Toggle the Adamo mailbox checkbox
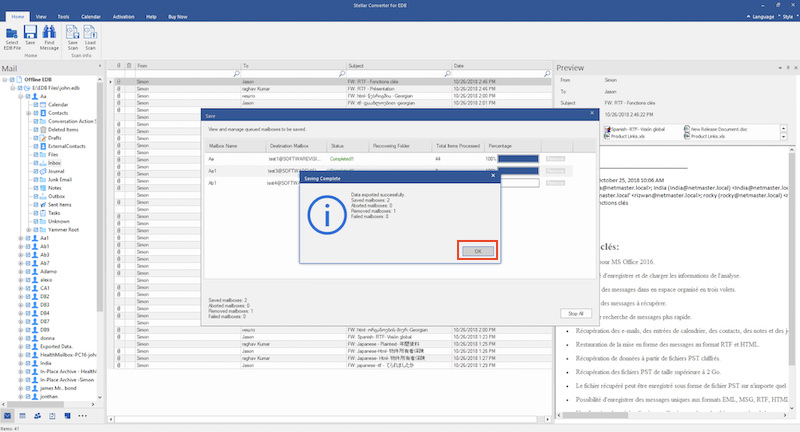 (x=28, y=271)
